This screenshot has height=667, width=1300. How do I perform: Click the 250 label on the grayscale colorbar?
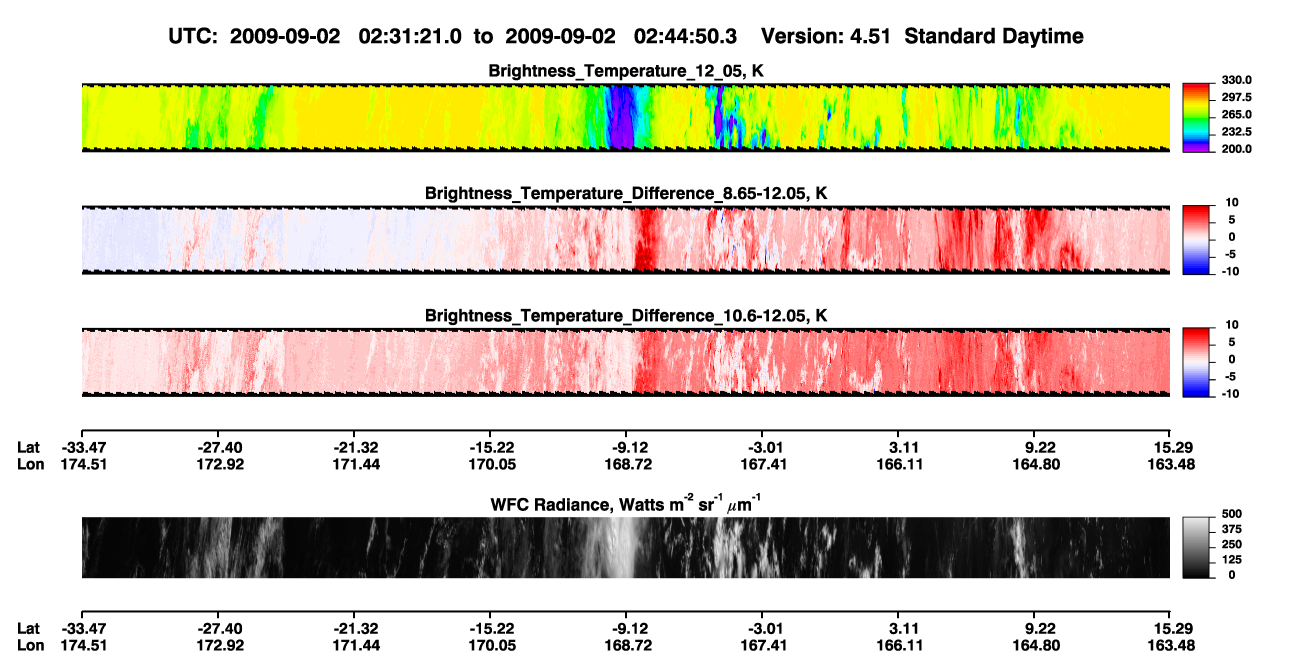tap(1231, 545)
